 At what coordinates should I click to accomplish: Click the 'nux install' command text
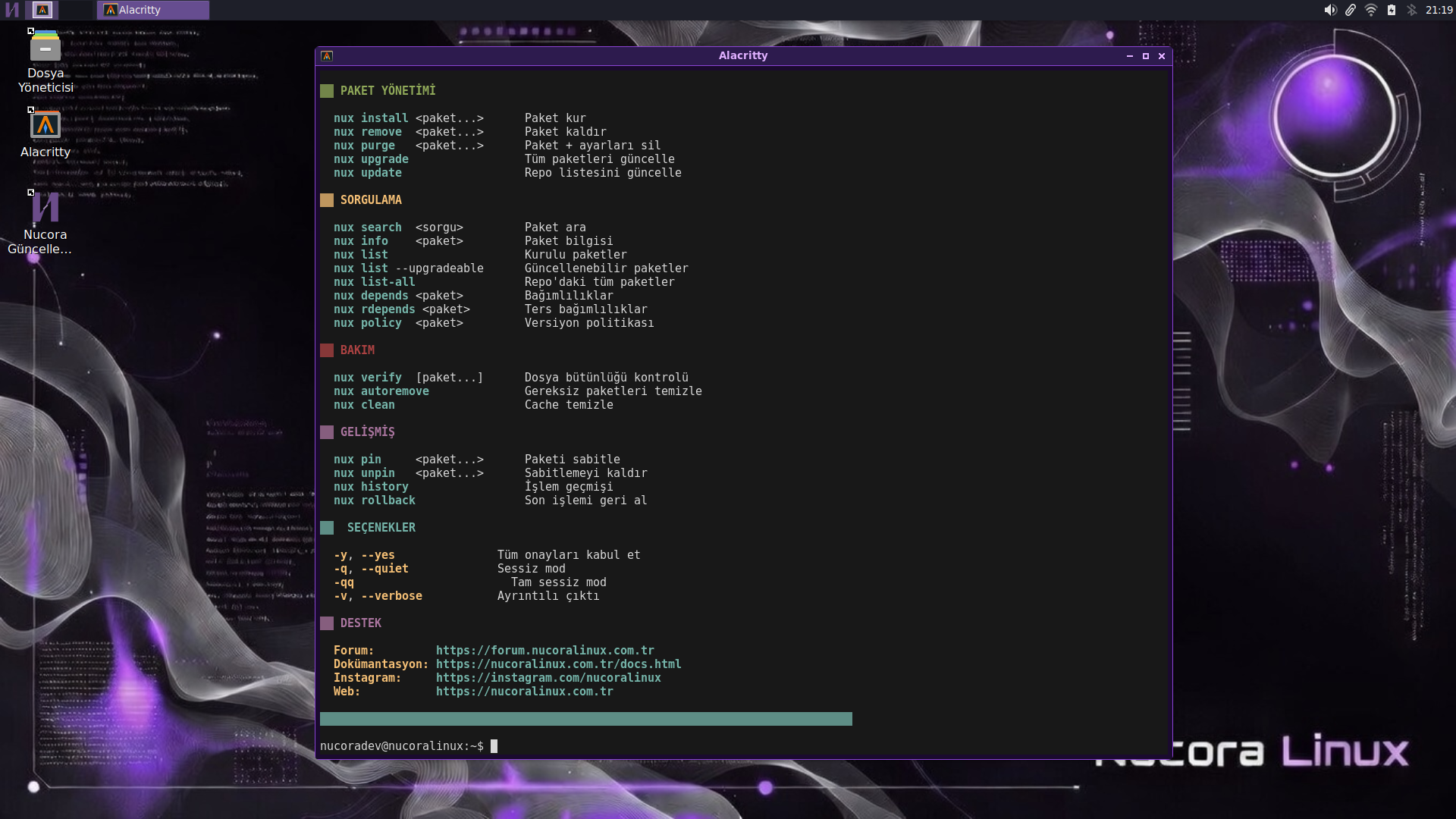(371, 118)
